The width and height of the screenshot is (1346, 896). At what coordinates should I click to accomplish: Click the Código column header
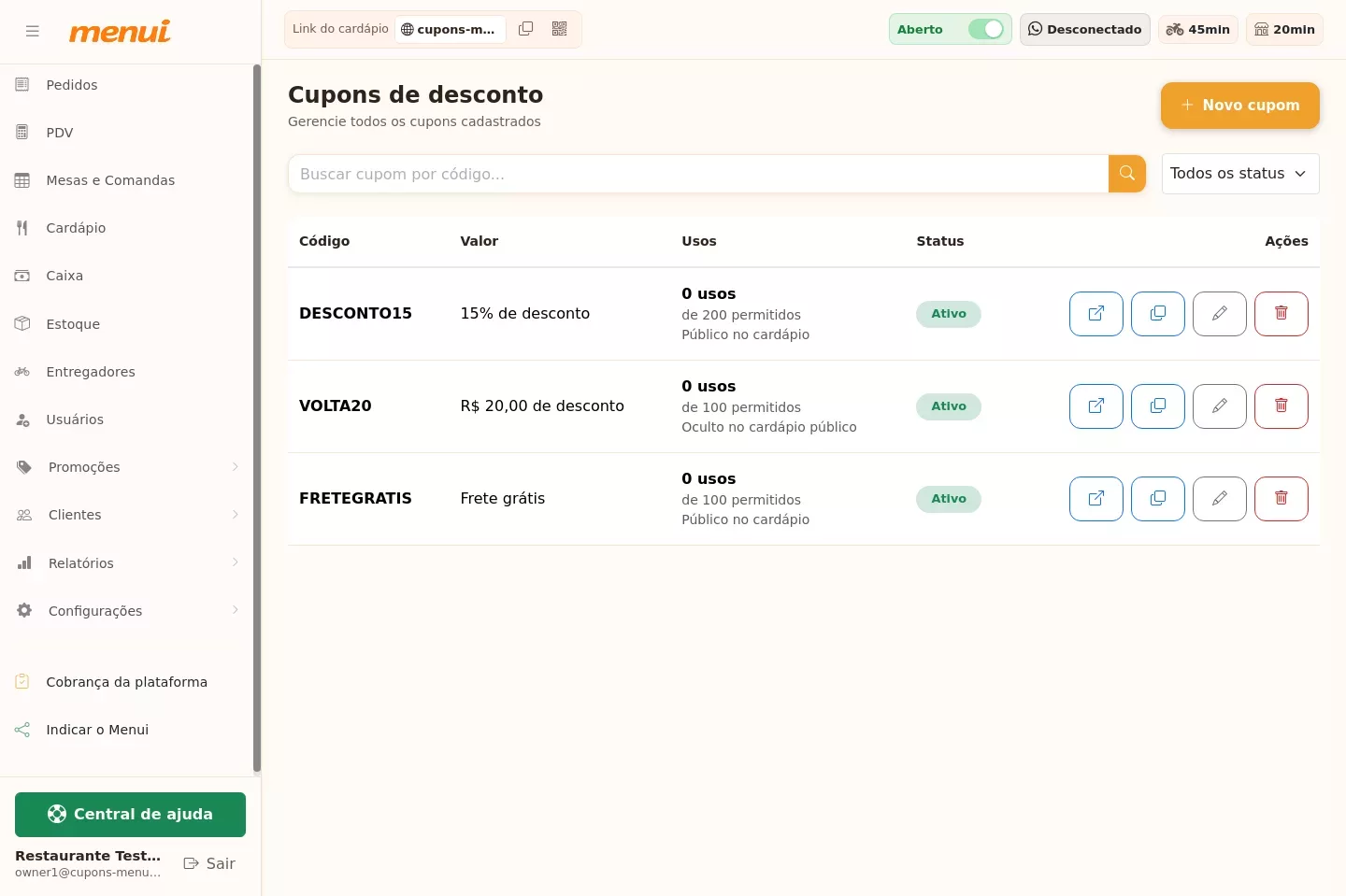[x=324, y=241]
